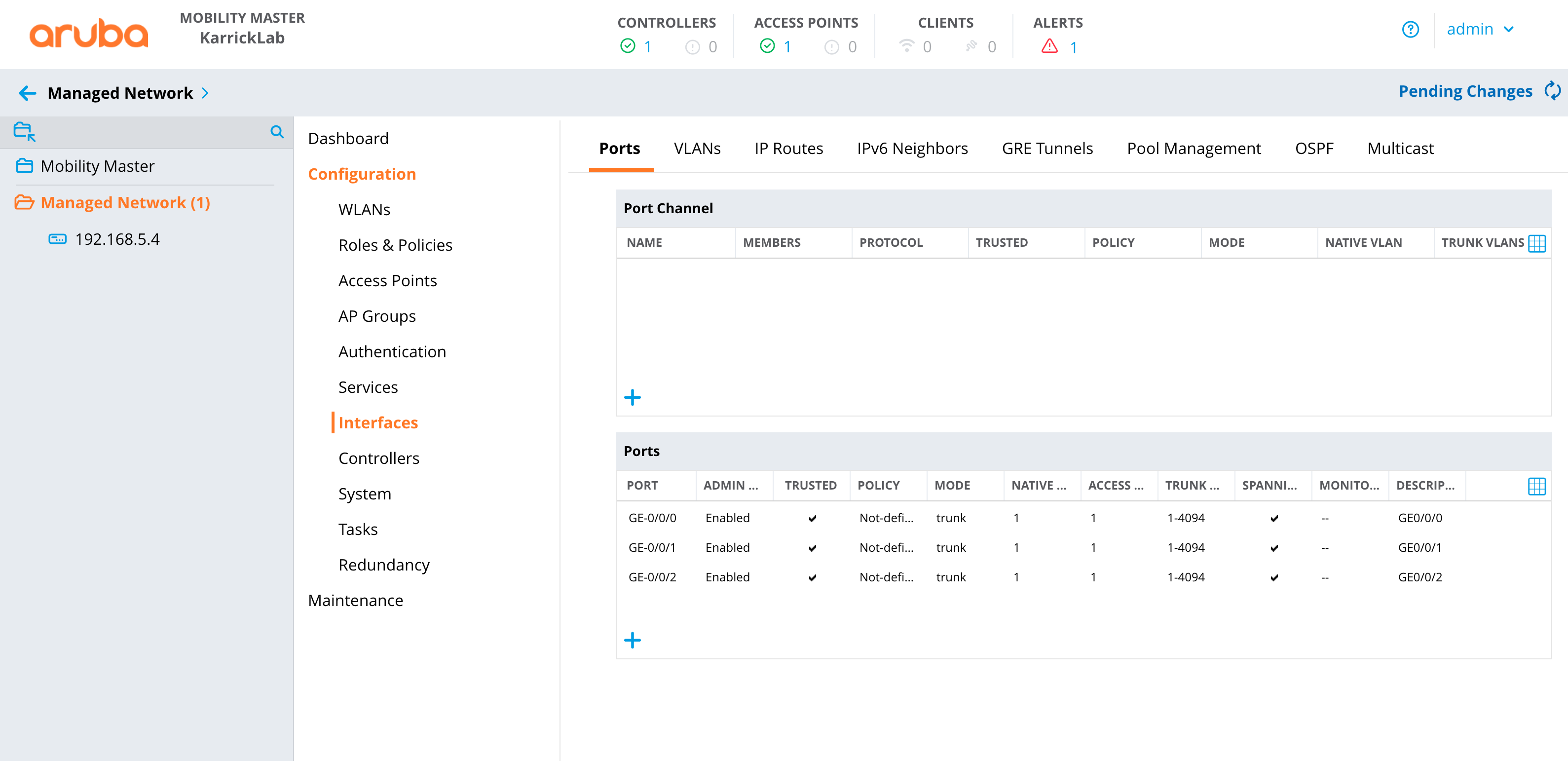Add a new Port Channel with plus
Image resolution: width=1568 pixels, height=761 pixels.
[x=633, y=398]
